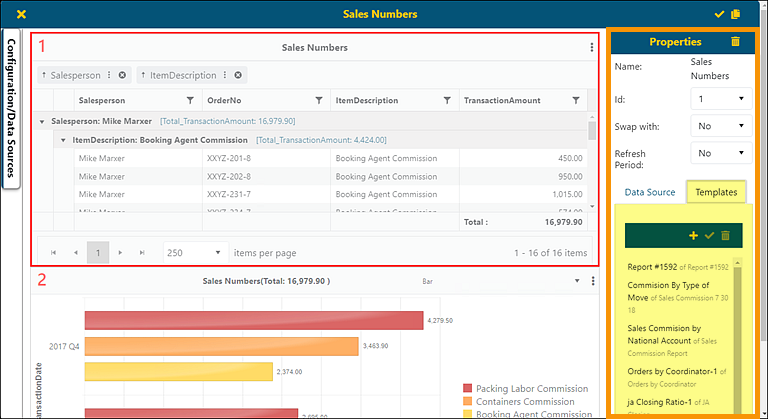Filter the Salesperson column
Screen dimensions: 768x419
(190, 100)
